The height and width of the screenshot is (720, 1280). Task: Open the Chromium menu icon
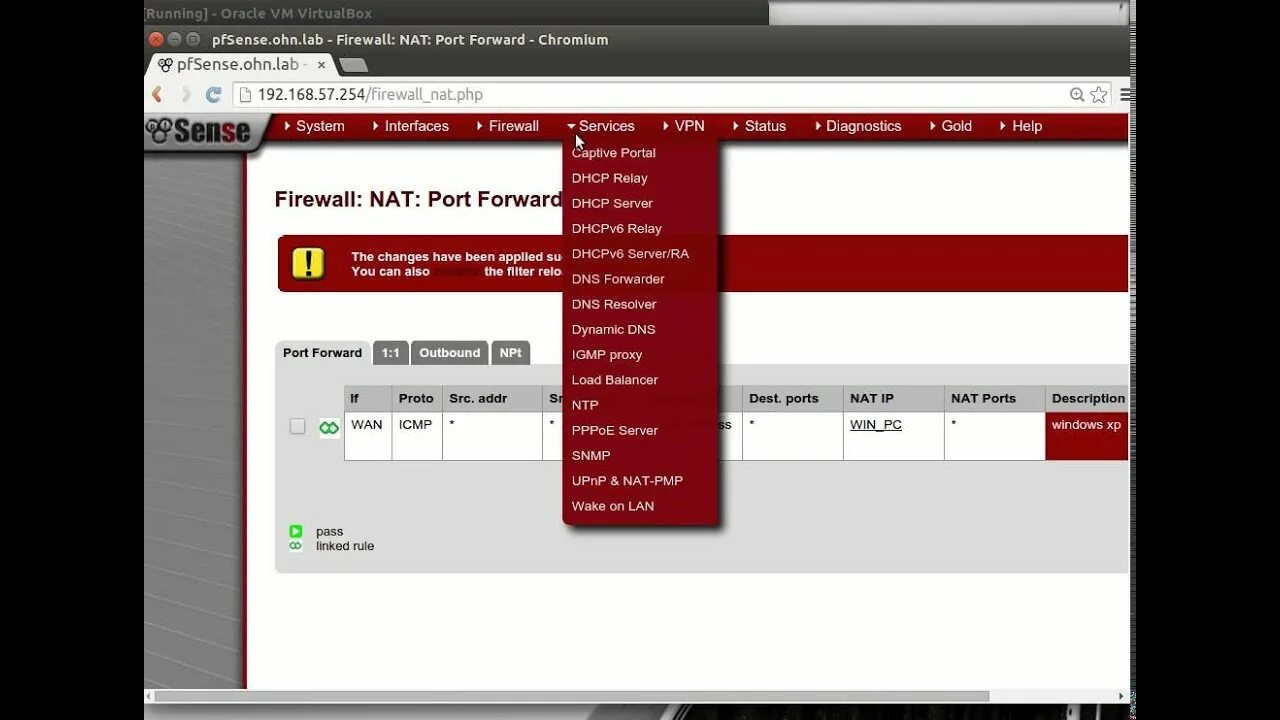pos(1125,94)
